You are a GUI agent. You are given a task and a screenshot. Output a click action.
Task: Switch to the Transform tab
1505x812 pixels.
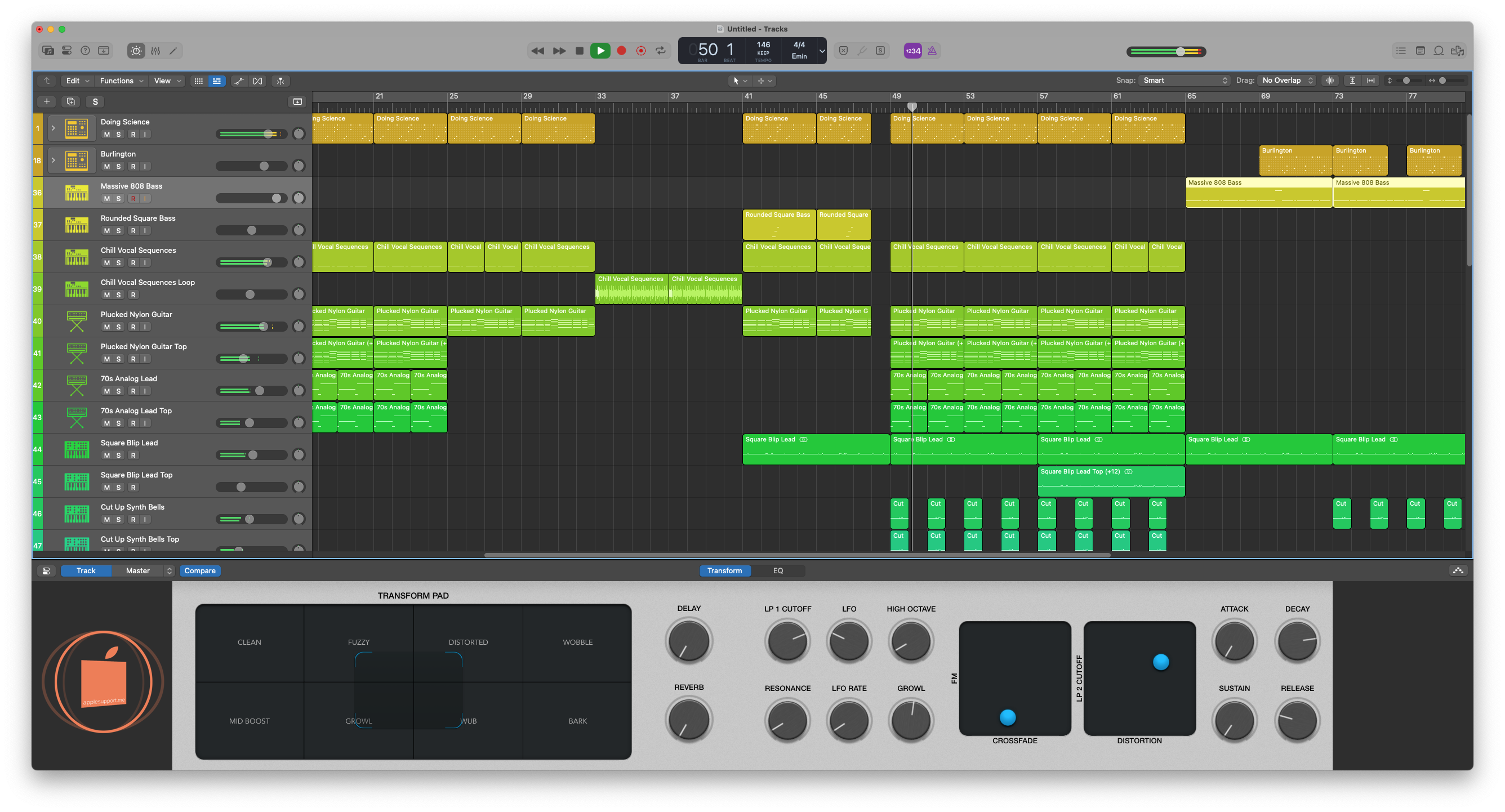coord(724,571)
